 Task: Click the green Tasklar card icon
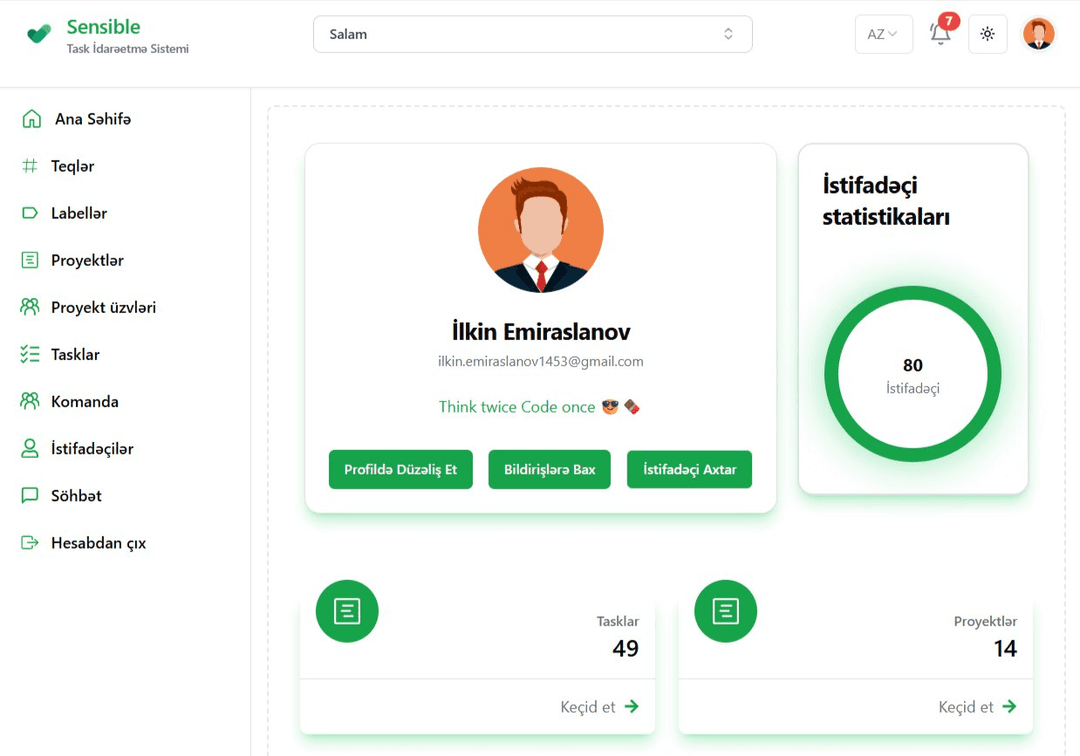tap(347, 611)
